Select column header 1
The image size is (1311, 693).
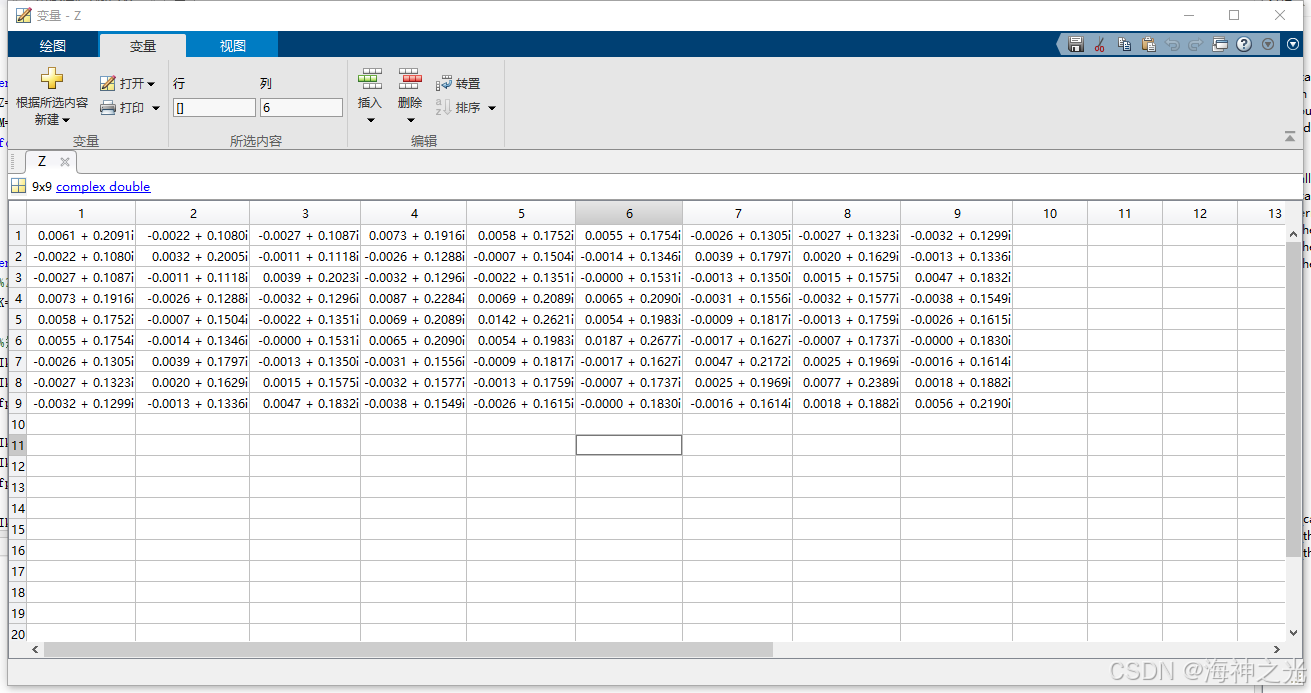(x=81, y=213)
